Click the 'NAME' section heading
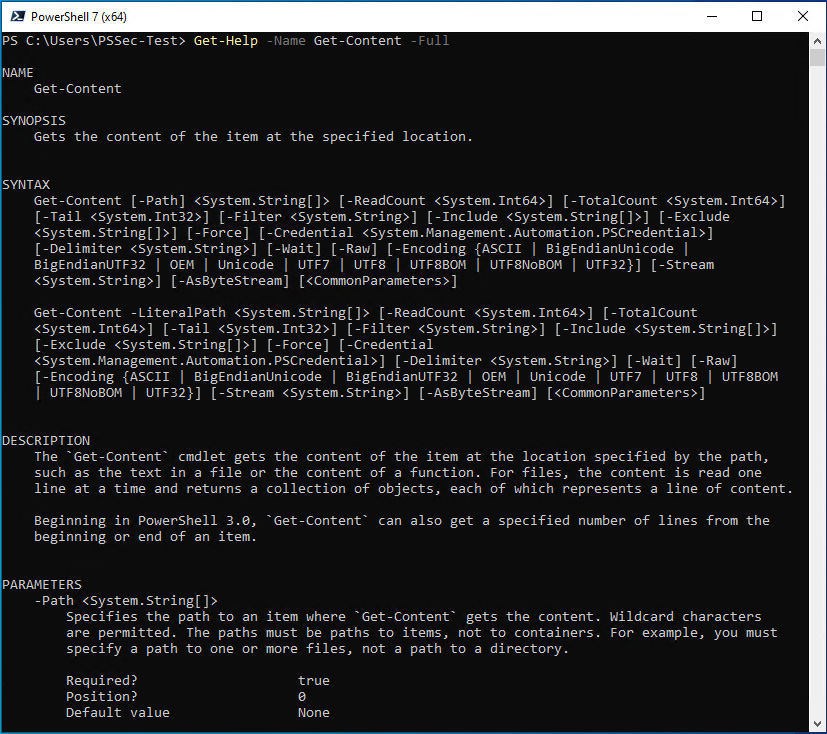 pyautogui.click(x=18, y=73)
